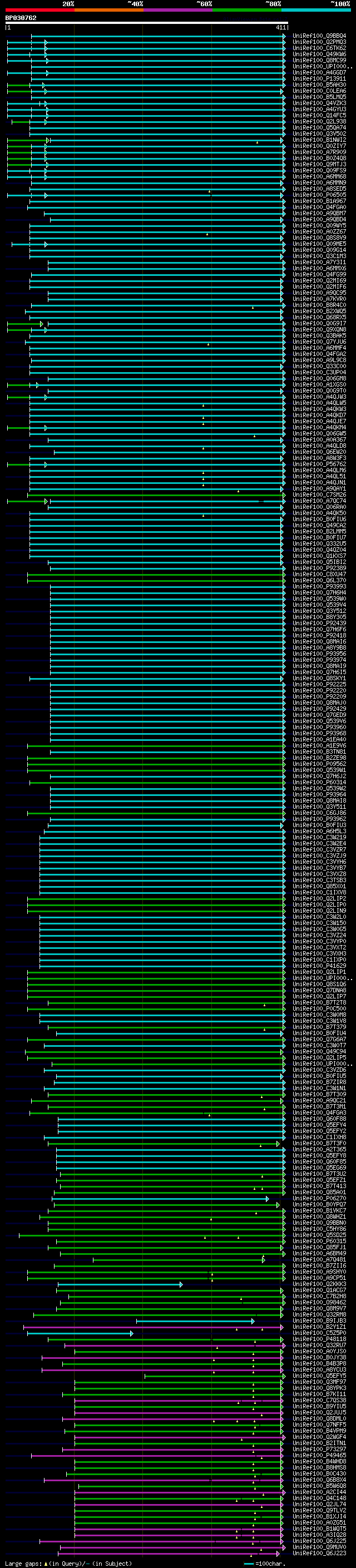
Task: Open hit UniRef100_Q9BBQ4
Action: click(x=319, y=36)
